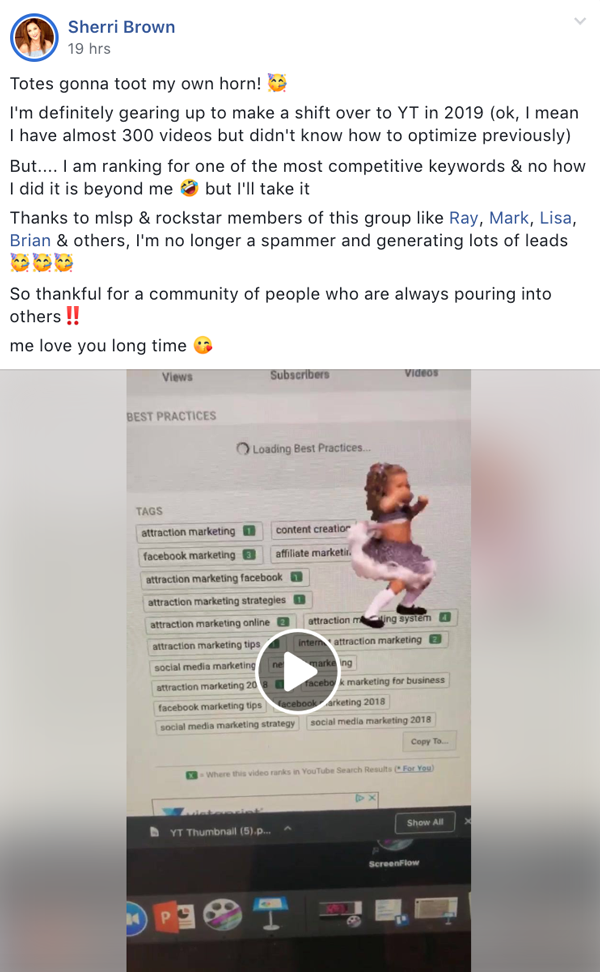Viewport: 600px width, 972px height.
Task: Click the Show All downloads button
Action: (425, 822)
